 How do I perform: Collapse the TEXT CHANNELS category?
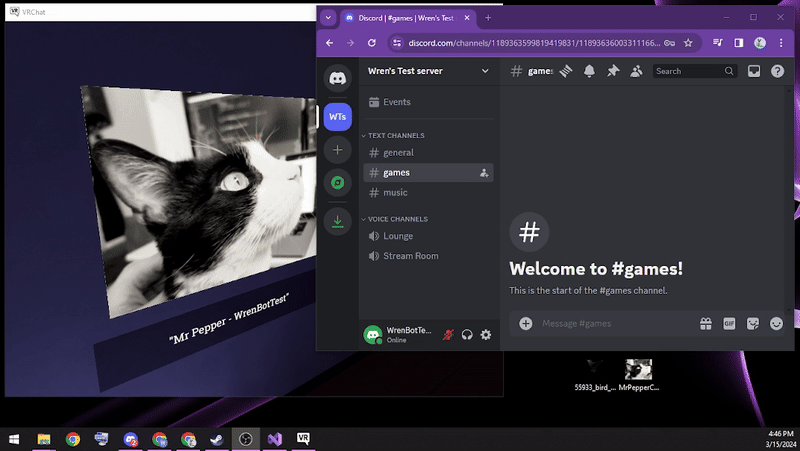[394, 136]
